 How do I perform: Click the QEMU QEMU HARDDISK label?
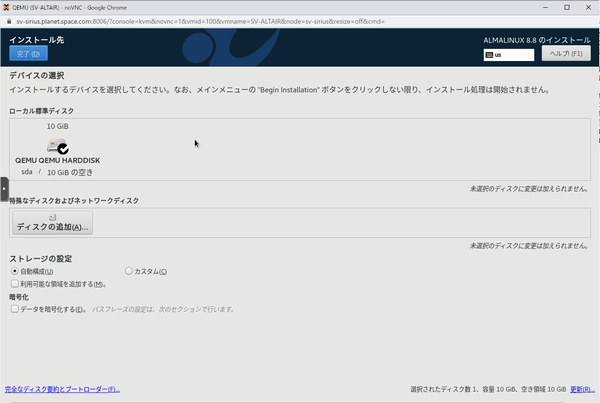coord(57,160)
